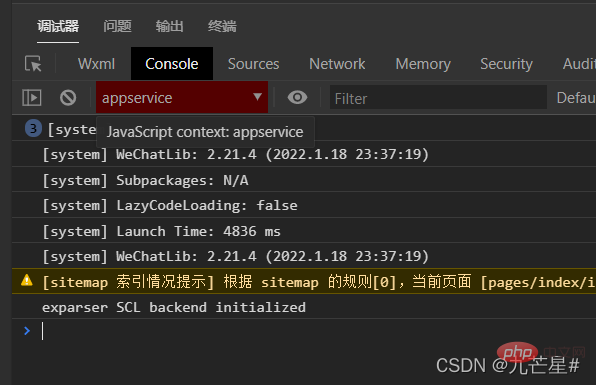Click the eye live expression icon
The image size is (596, 385).
[x=297, y=98]
